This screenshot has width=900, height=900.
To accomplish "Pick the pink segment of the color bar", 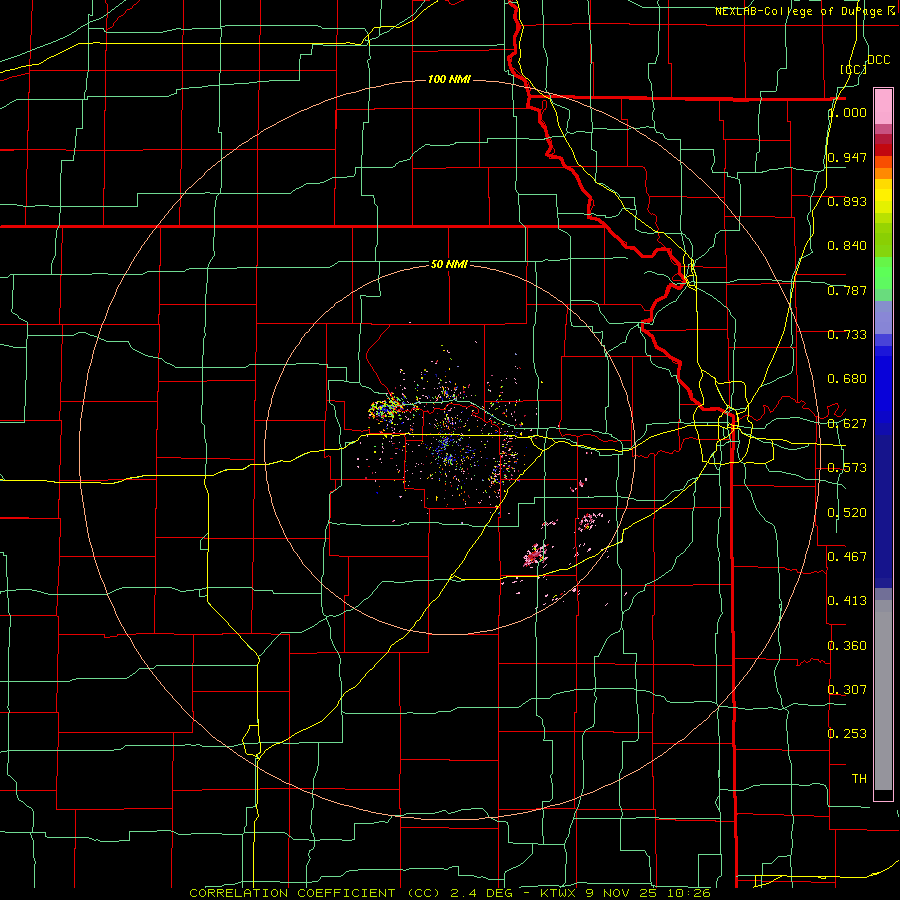I will click(x=883, y=106).
